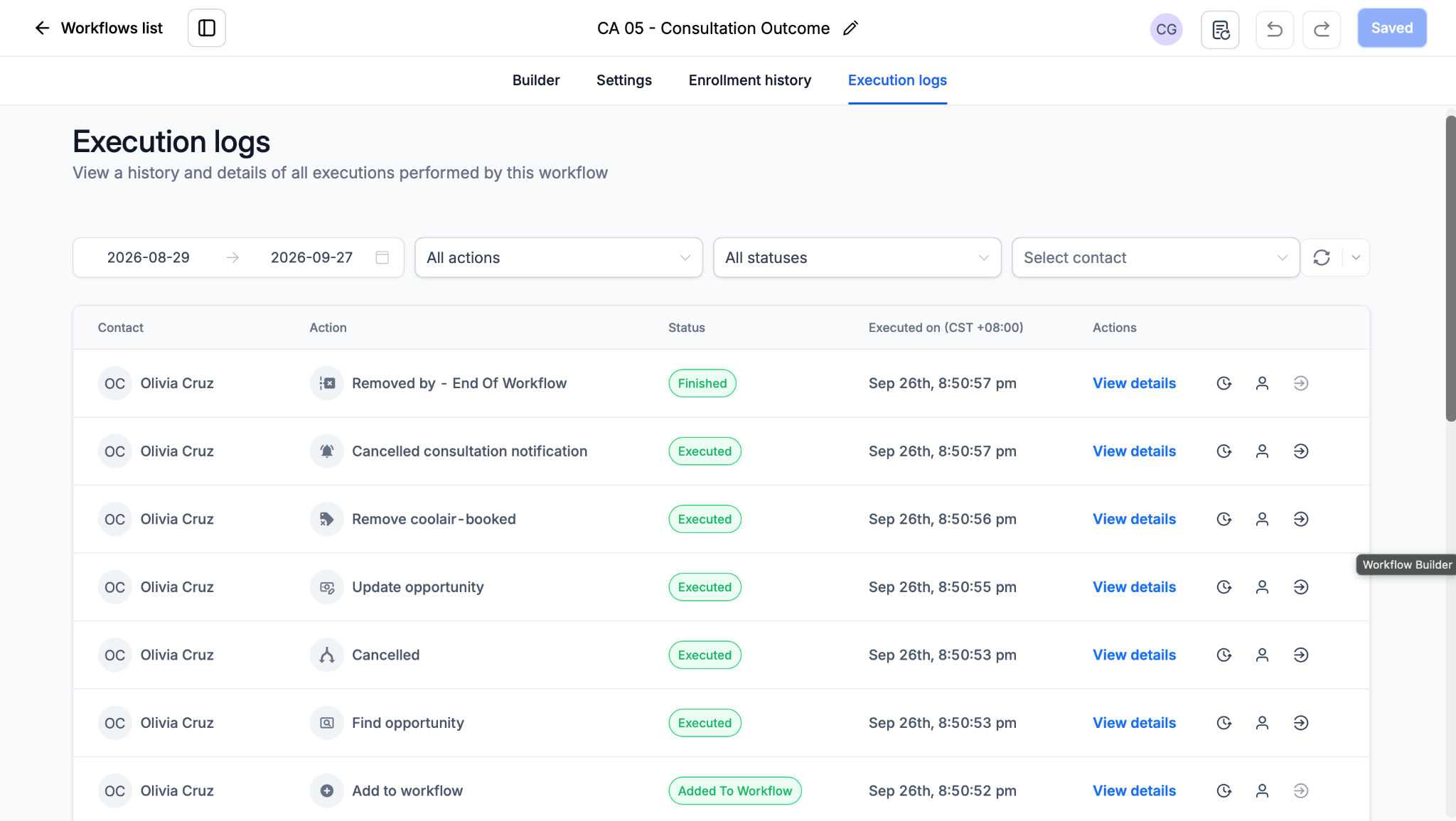The image size is (1456, 821).
Task: Open the CG user avatar
Action: [x=1166, y=29]
